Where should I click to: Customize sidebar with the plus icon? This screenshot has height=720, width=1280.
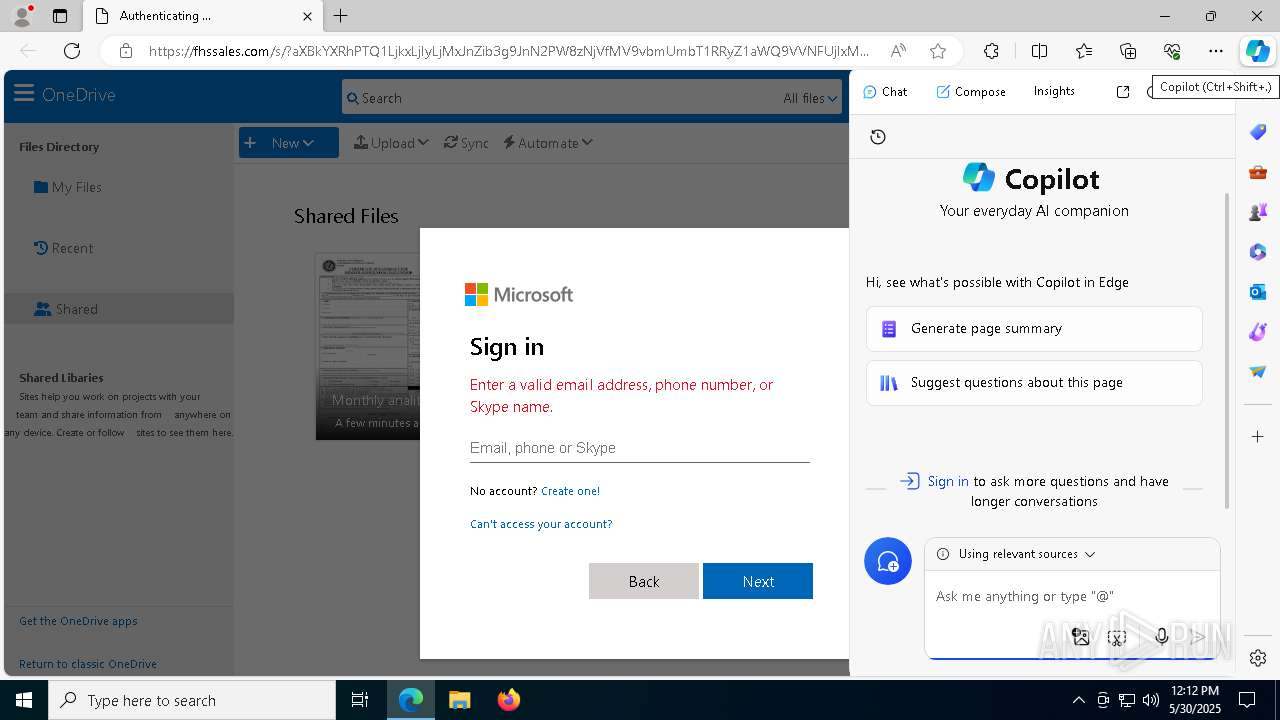click(1258, 437)
